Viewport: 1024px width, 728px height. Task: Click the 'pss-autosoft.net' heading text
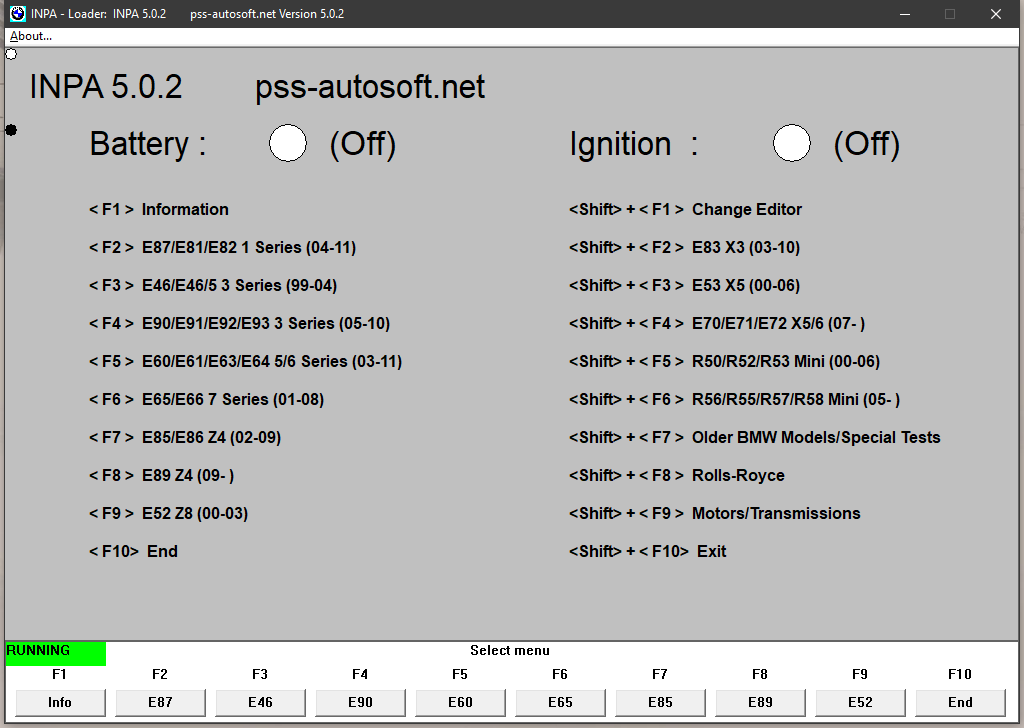tap(370, 87)
